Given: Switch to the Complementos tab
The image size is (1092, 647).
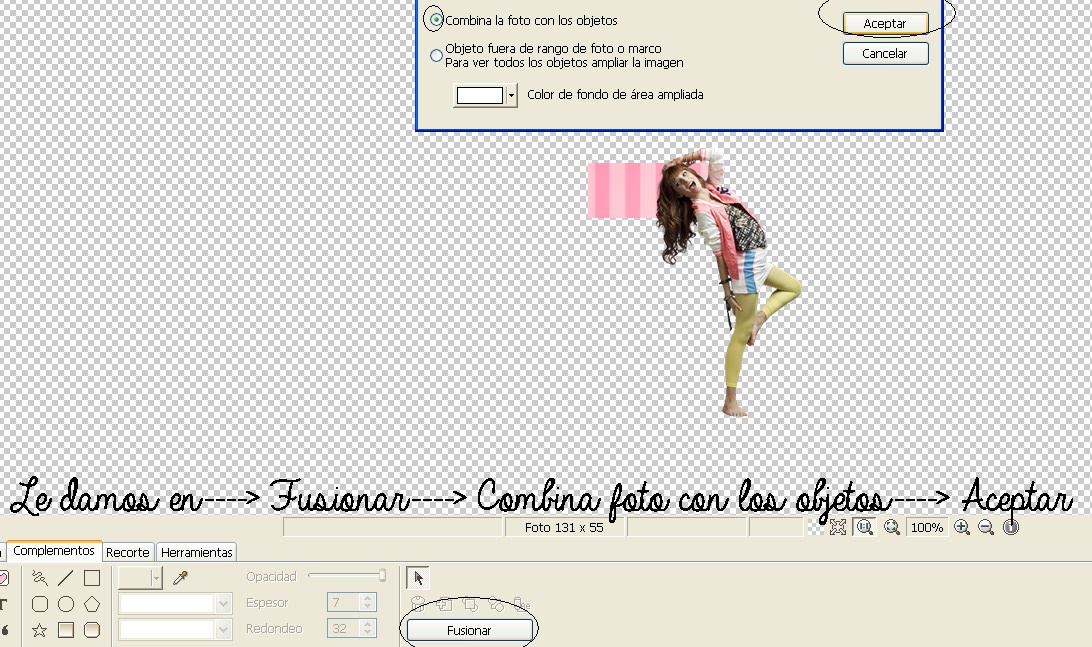Looking at the screenshot, I should click(54, 550).
